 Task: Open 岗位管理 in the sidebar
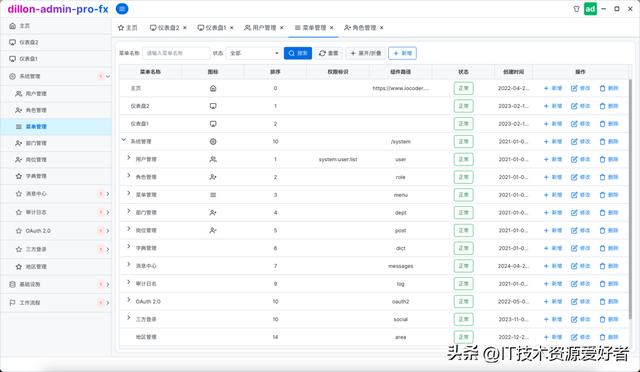tap(56, 160)
